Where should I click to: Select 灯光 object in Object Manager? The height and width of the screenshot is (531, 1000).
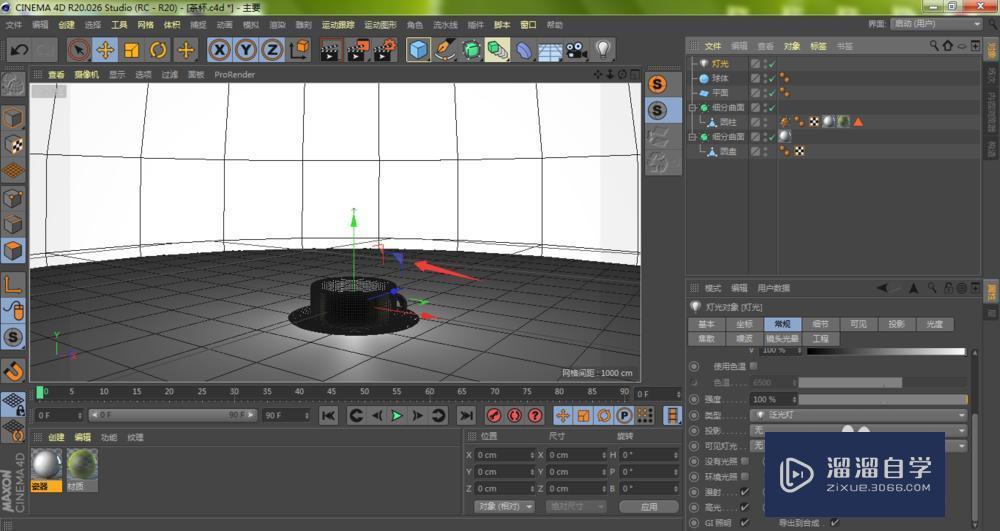(720, 64)
